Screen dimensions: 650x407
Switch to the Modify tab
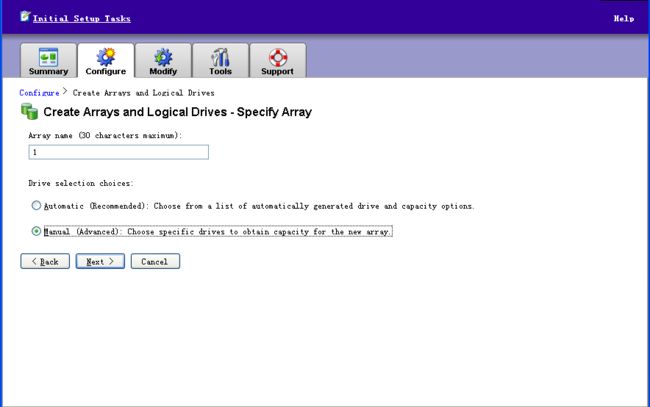click(163, 61)
